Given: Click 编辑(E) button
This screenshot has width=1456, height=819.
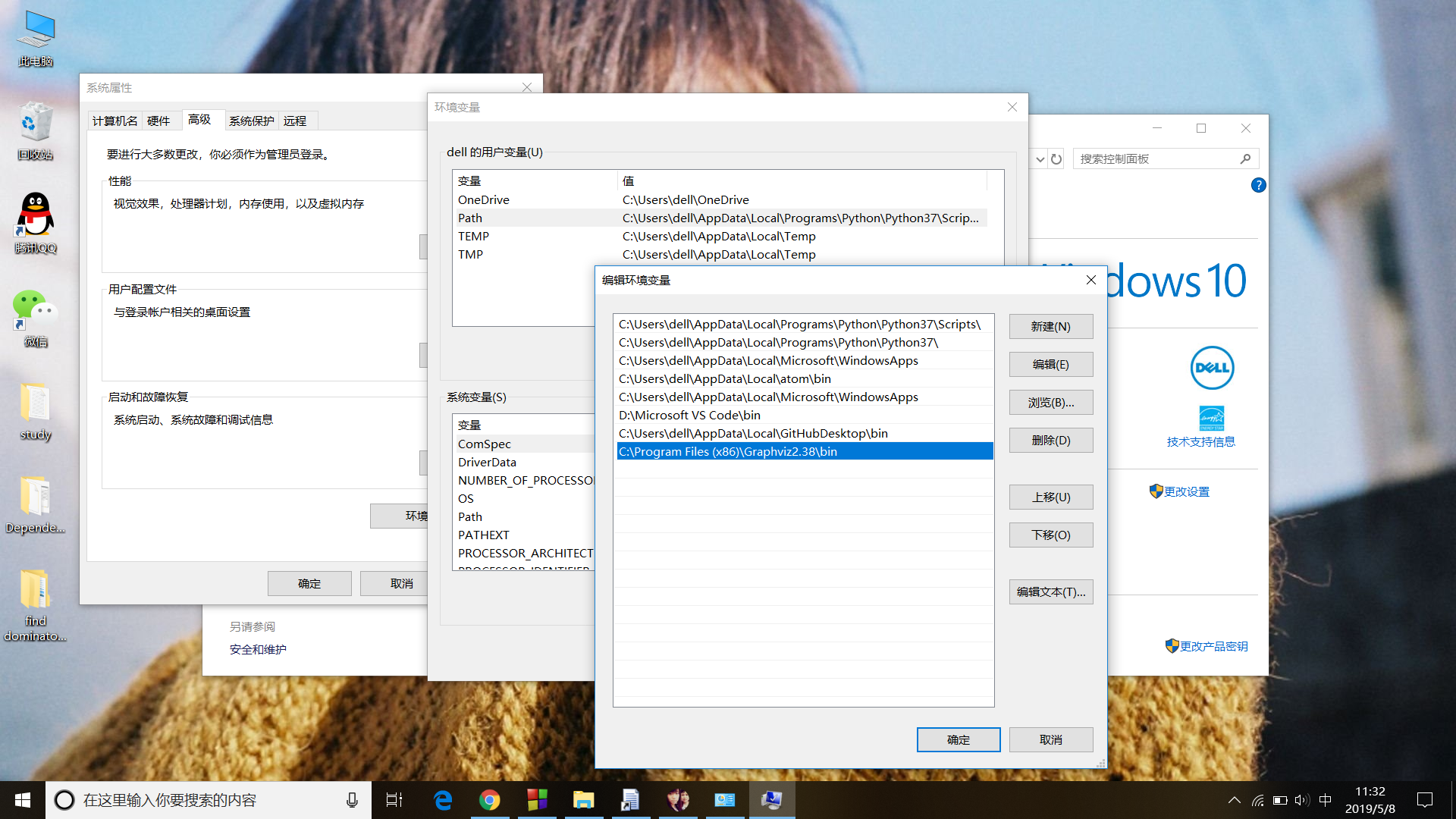Looking at the screenshot, I should tap(1050, 364).
